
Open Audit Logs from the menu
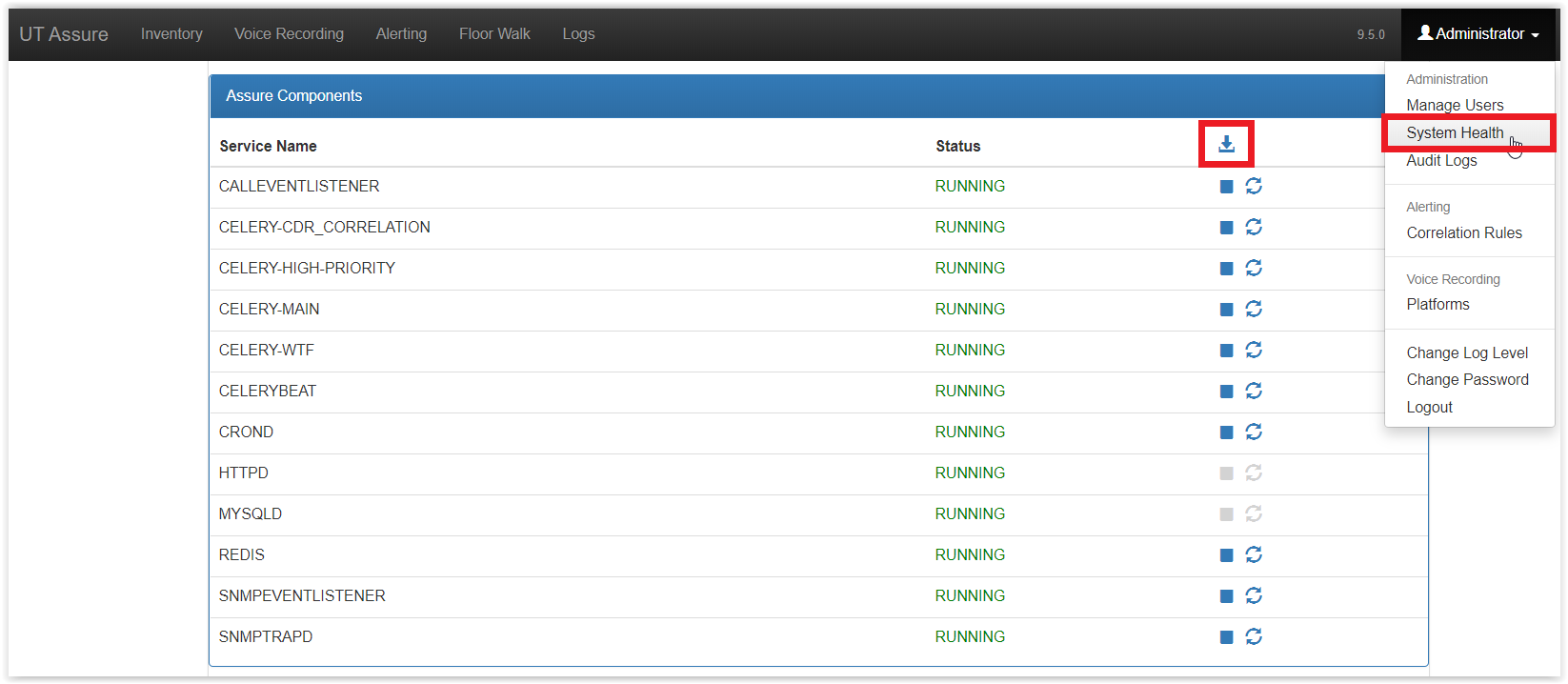click(1441, 160)
